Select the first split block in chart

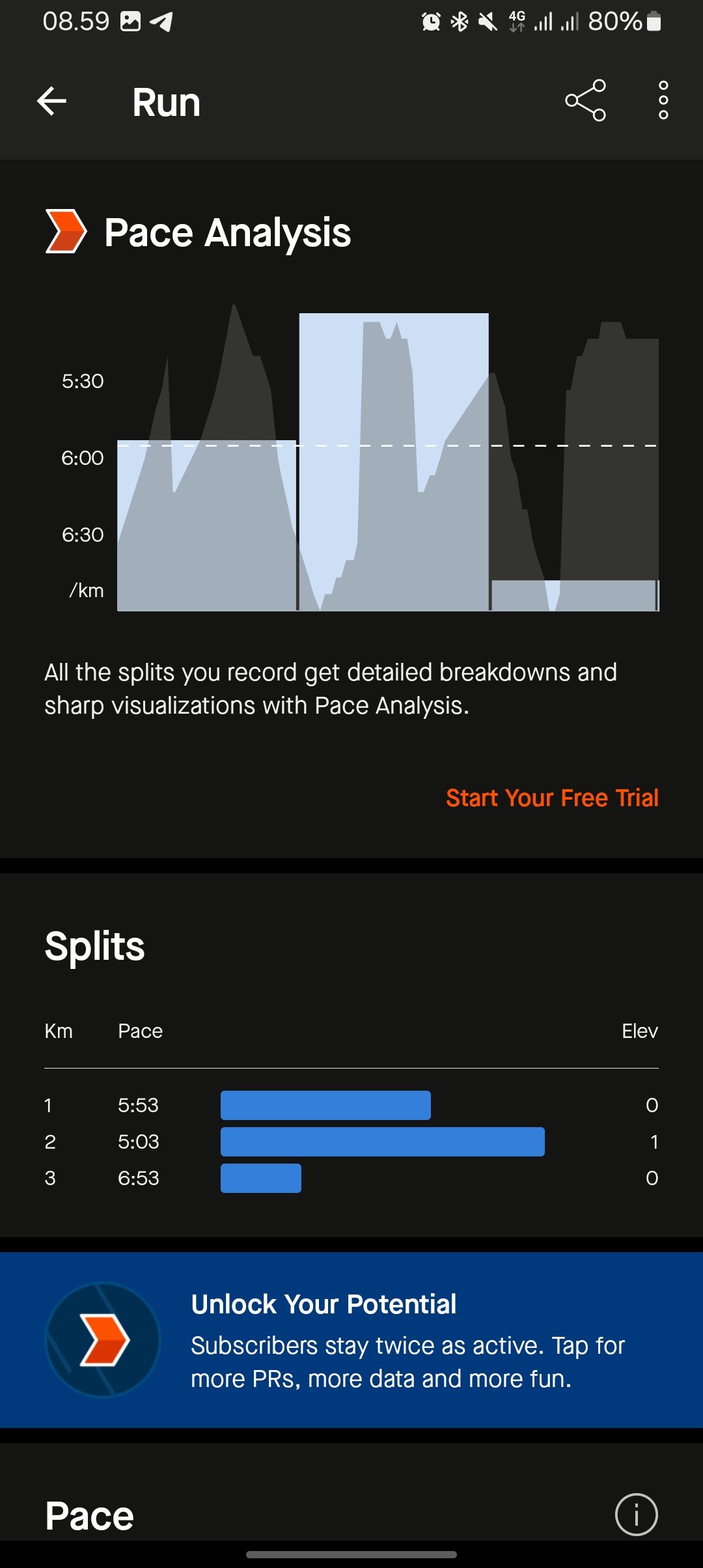click(207, 525)
